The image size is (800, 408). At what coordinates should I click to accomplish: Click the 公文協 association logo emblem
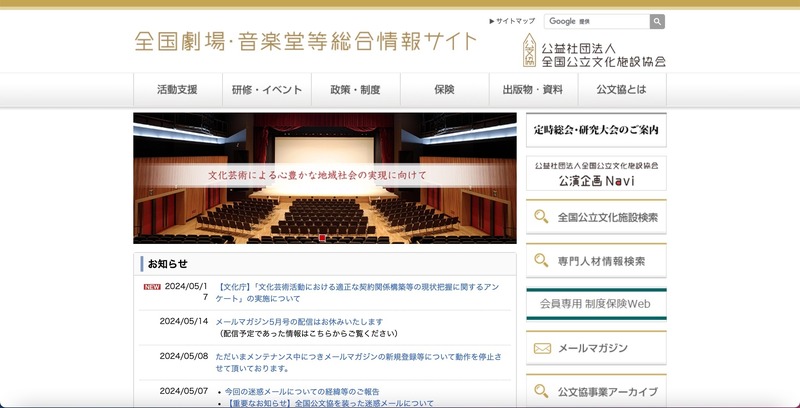[x=529, y=50]
